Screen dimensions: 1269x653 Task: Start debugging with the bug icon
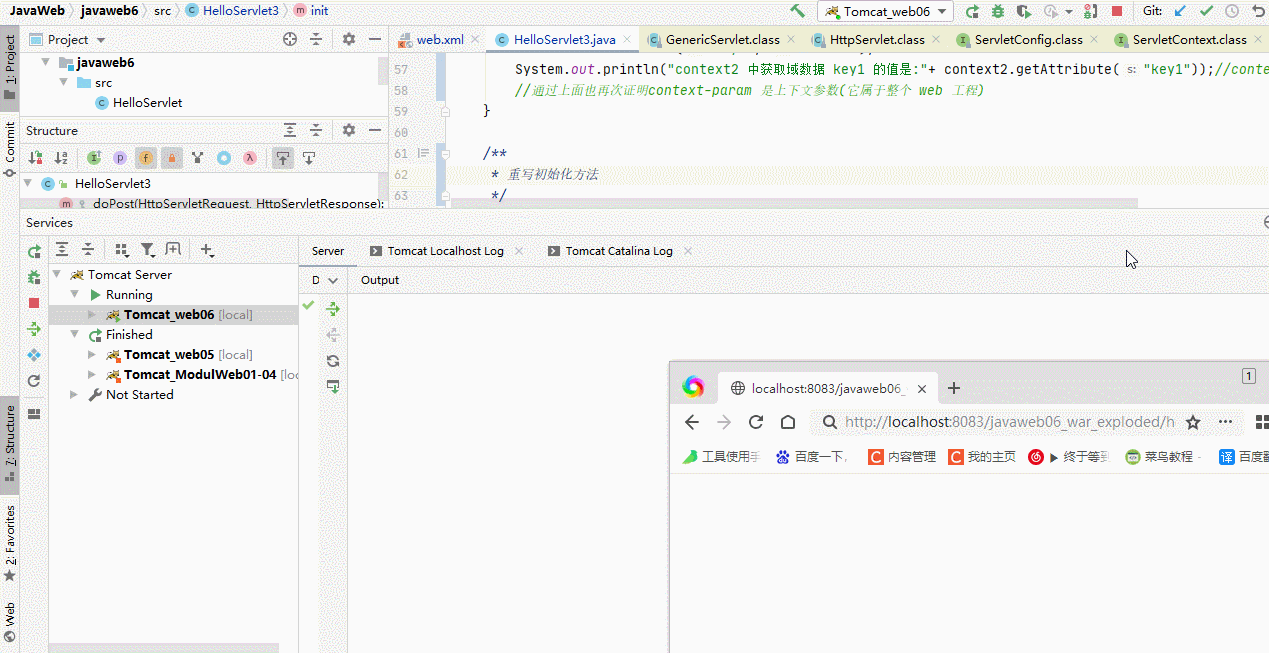(998, 11)
